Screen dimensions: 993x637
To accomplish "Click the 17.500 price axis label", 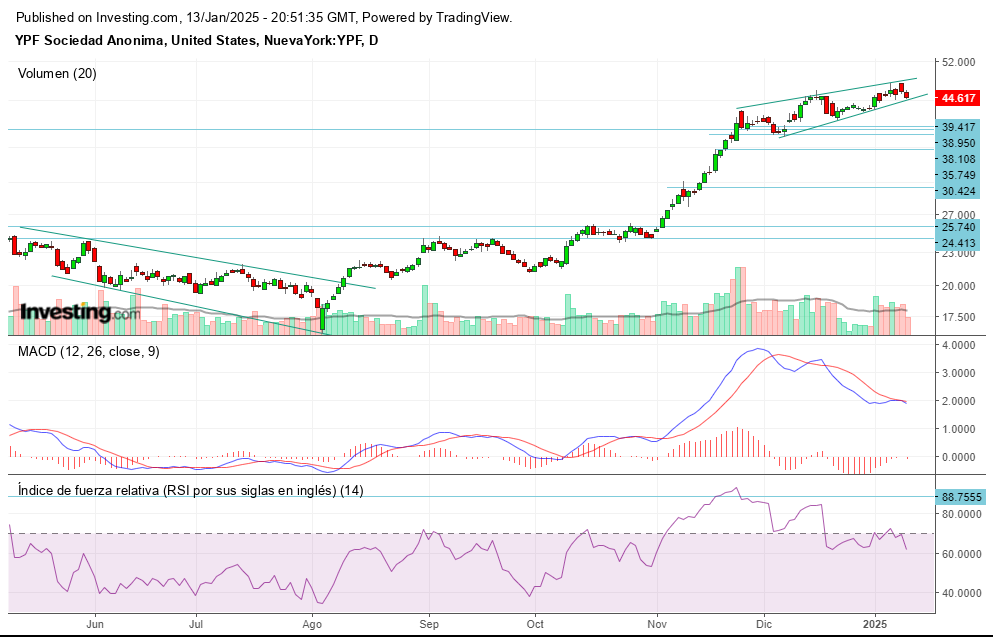I will [958, 317].
